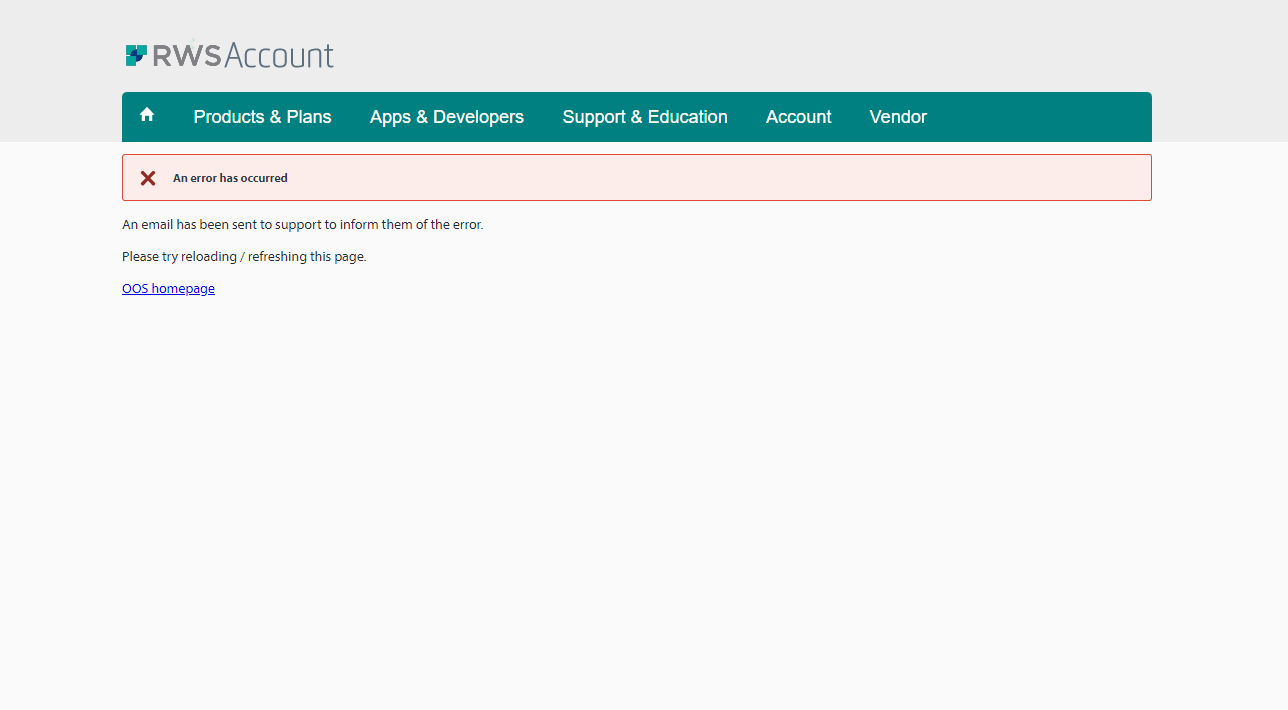Click the home icon in the navigation bar
Viewport: 1288px width, 710px height.
(146, 115)
